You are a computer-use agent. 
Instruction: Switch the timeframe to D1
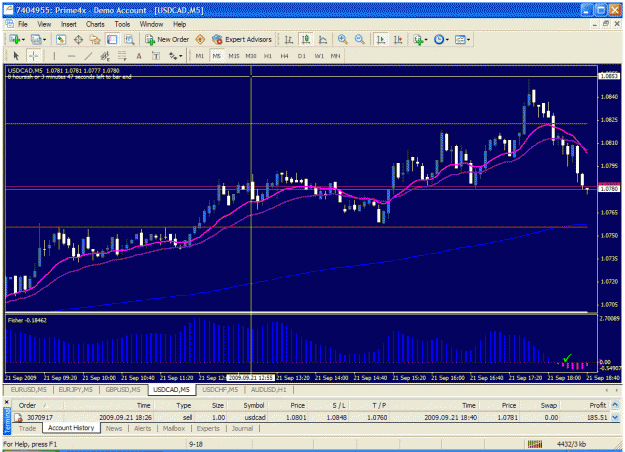coord(302,56)
